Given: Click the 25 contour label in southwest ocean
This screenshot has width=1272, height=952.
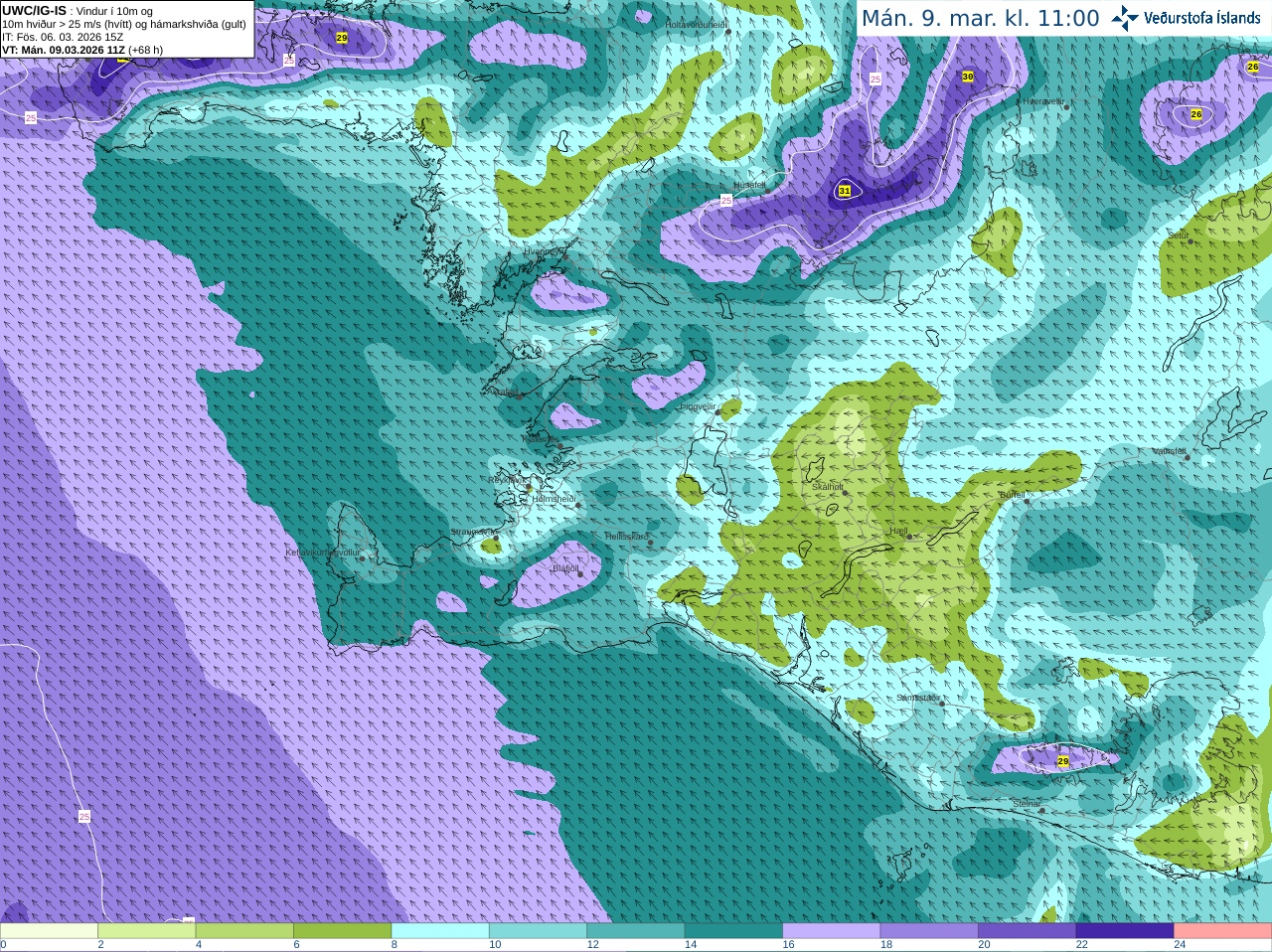Looking at the screenshot, I should coord(84,816).
